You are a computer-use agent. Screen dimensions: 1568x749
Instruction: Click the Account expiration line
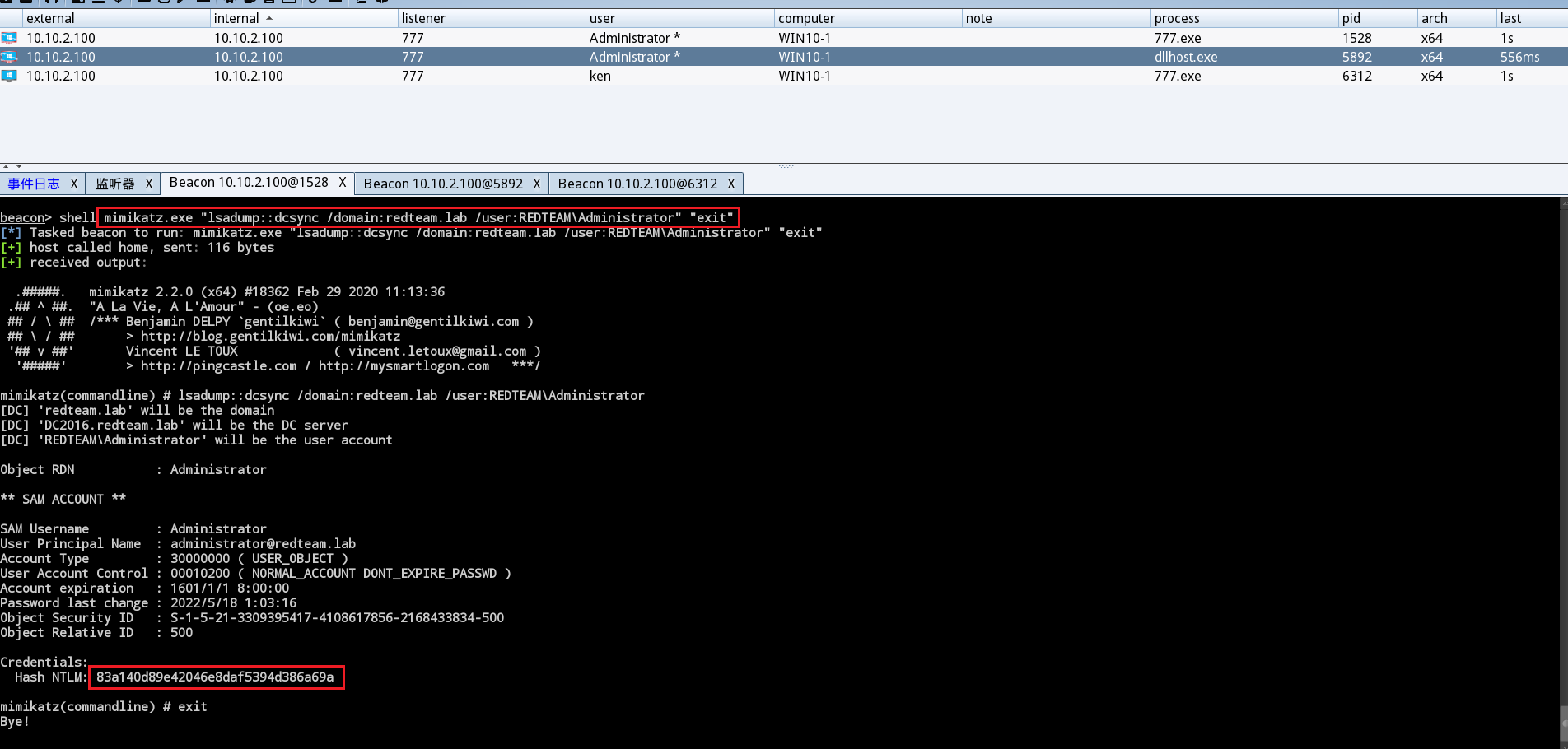pos(145,588)
